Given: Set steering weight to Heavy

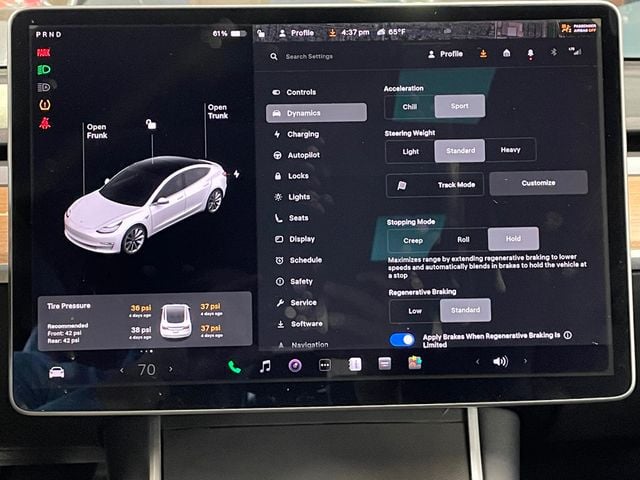Looking at the screenshot, I should pos(510,150).
